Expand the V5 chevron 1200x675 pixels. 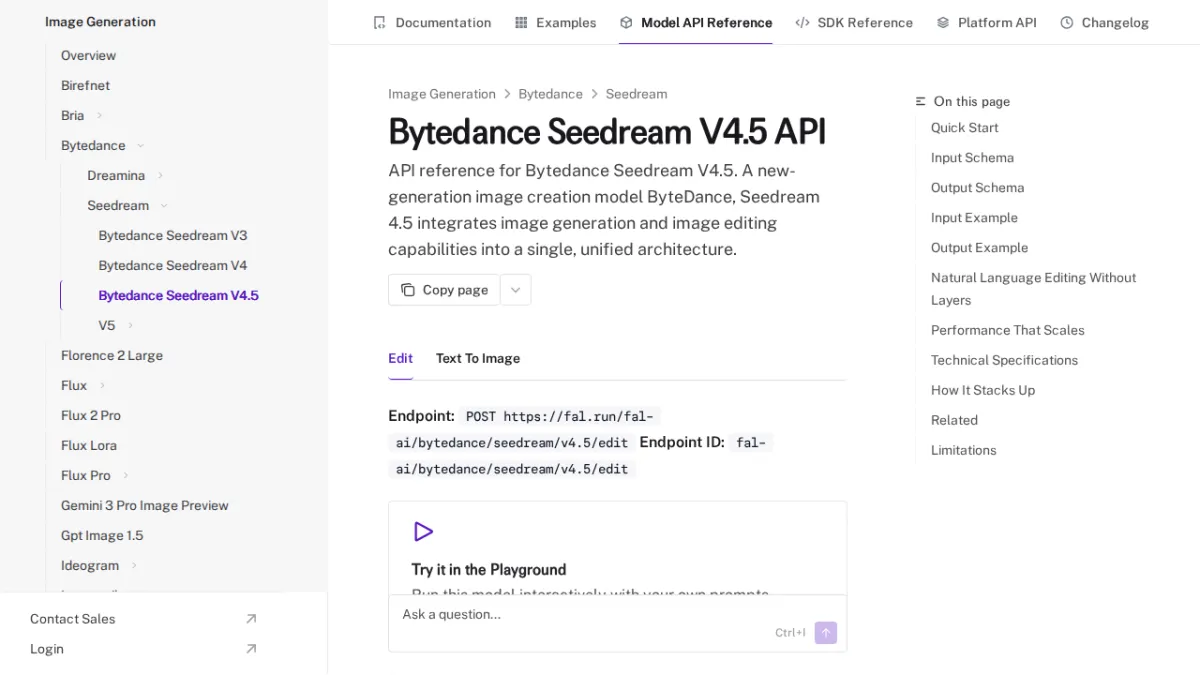pyautogui.click(x=130, y=326)
